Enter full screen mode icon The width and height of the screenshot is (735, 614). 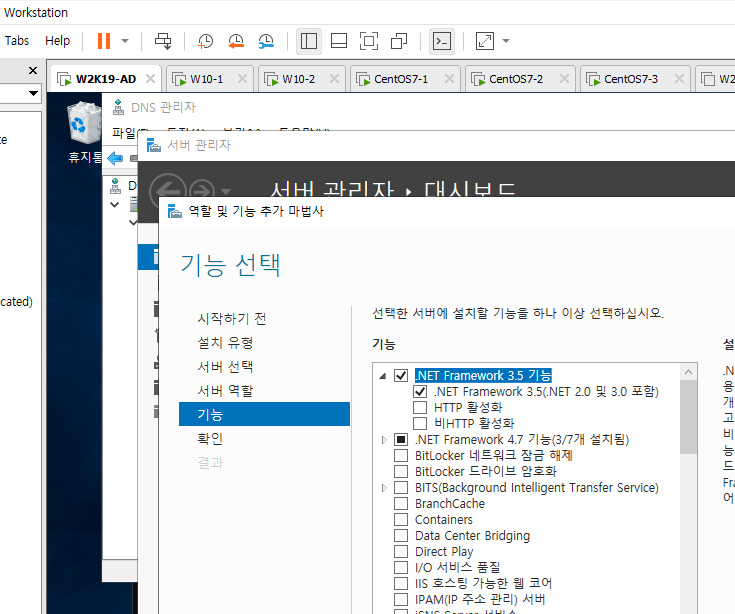[x=369, y=41]
